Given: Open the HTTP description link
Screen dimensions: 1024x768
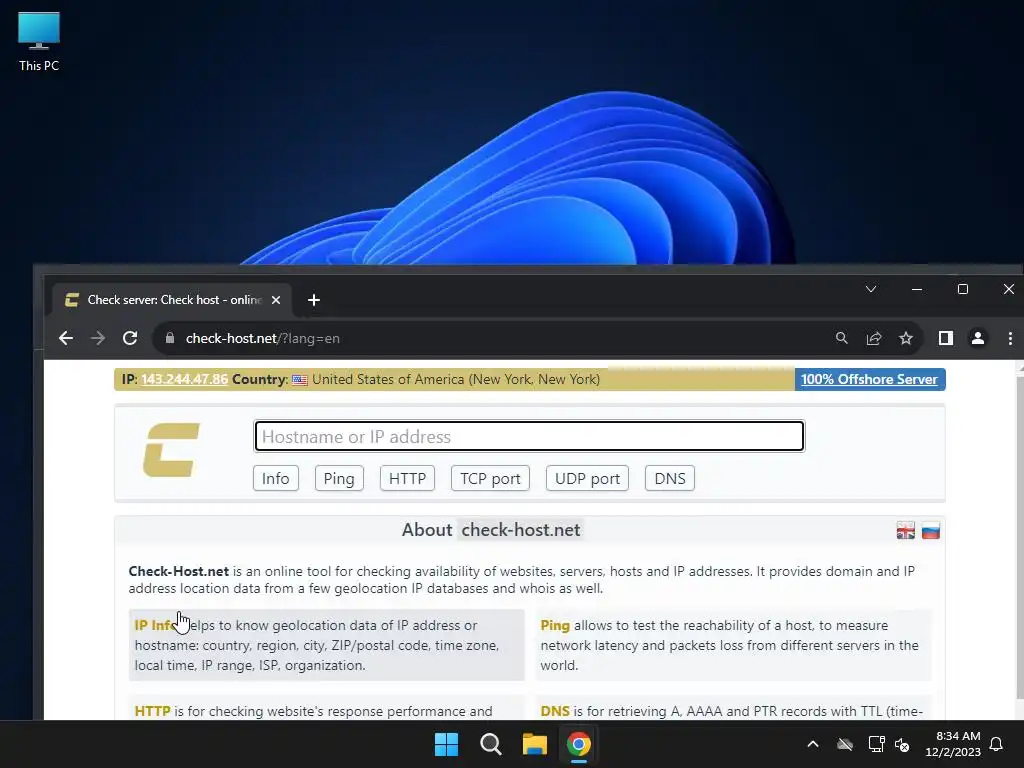Looking at the screenshot, I should pyautogui.click(x=152, y=711).
